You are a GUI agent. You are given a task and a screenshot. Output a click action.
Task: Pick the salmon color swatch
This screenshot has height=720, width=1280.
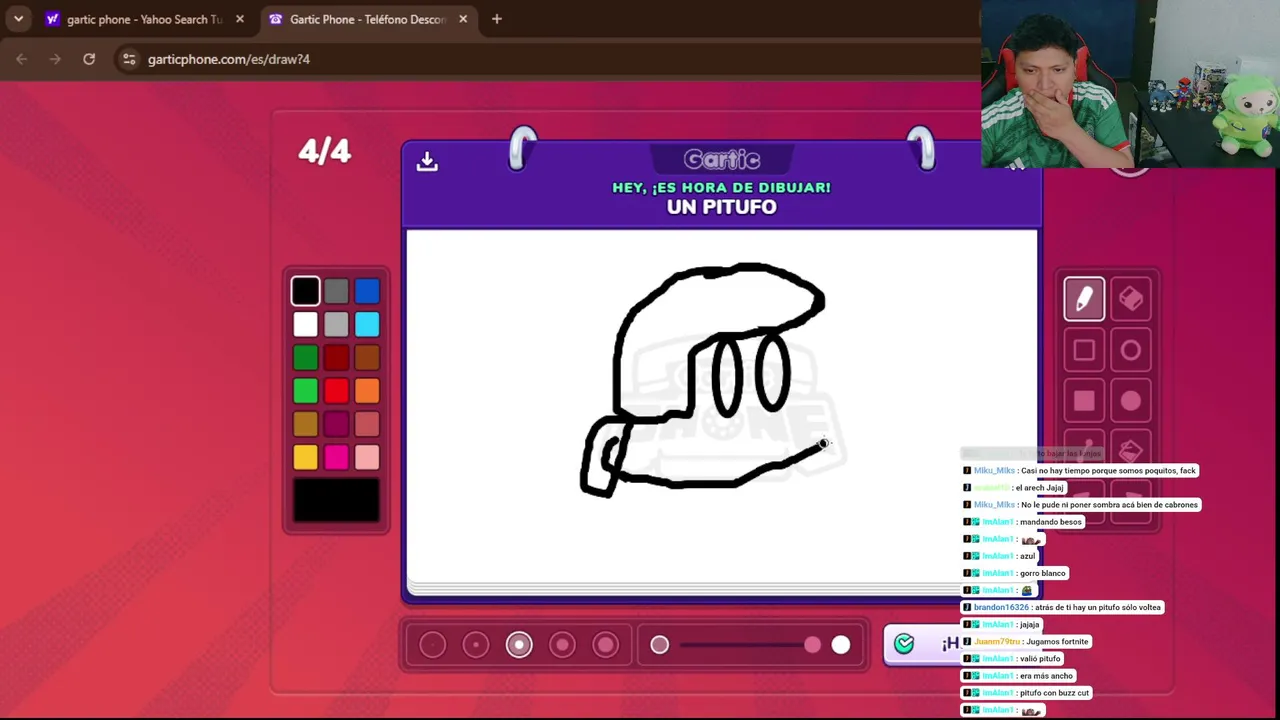point(367,424)
